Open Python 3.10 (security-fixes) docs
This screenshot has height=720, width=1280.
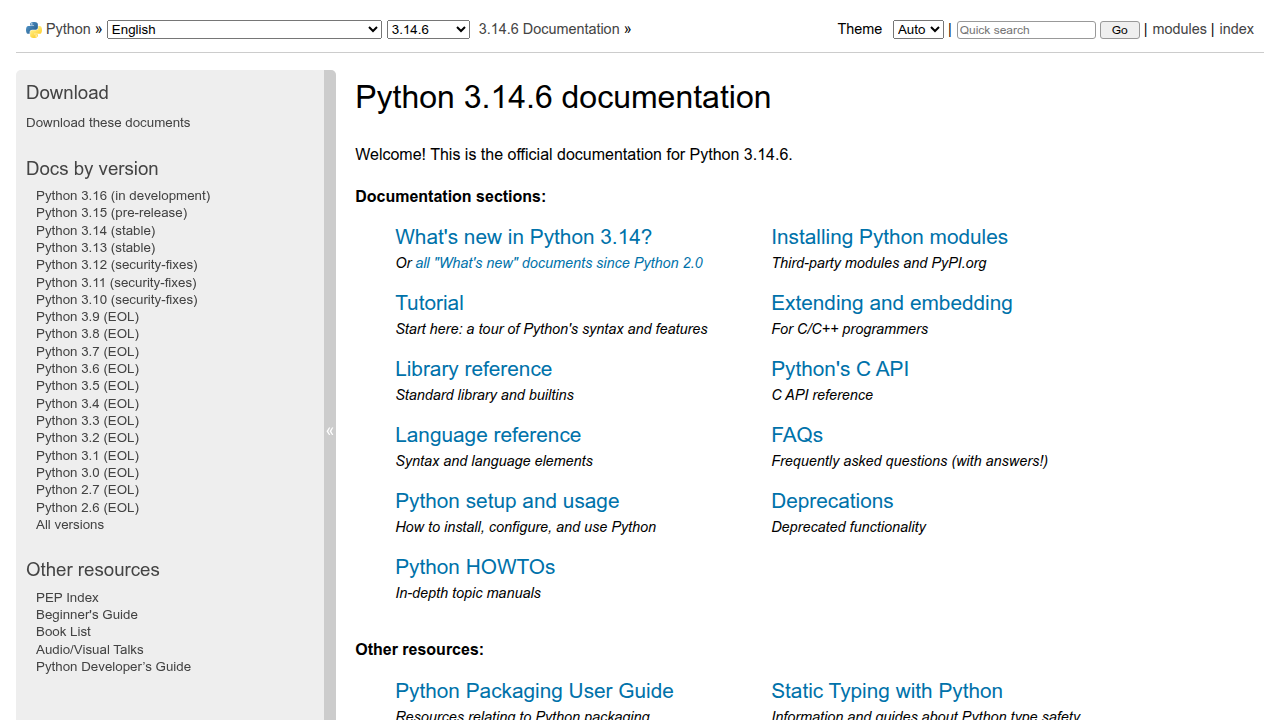tap(117, 300)
